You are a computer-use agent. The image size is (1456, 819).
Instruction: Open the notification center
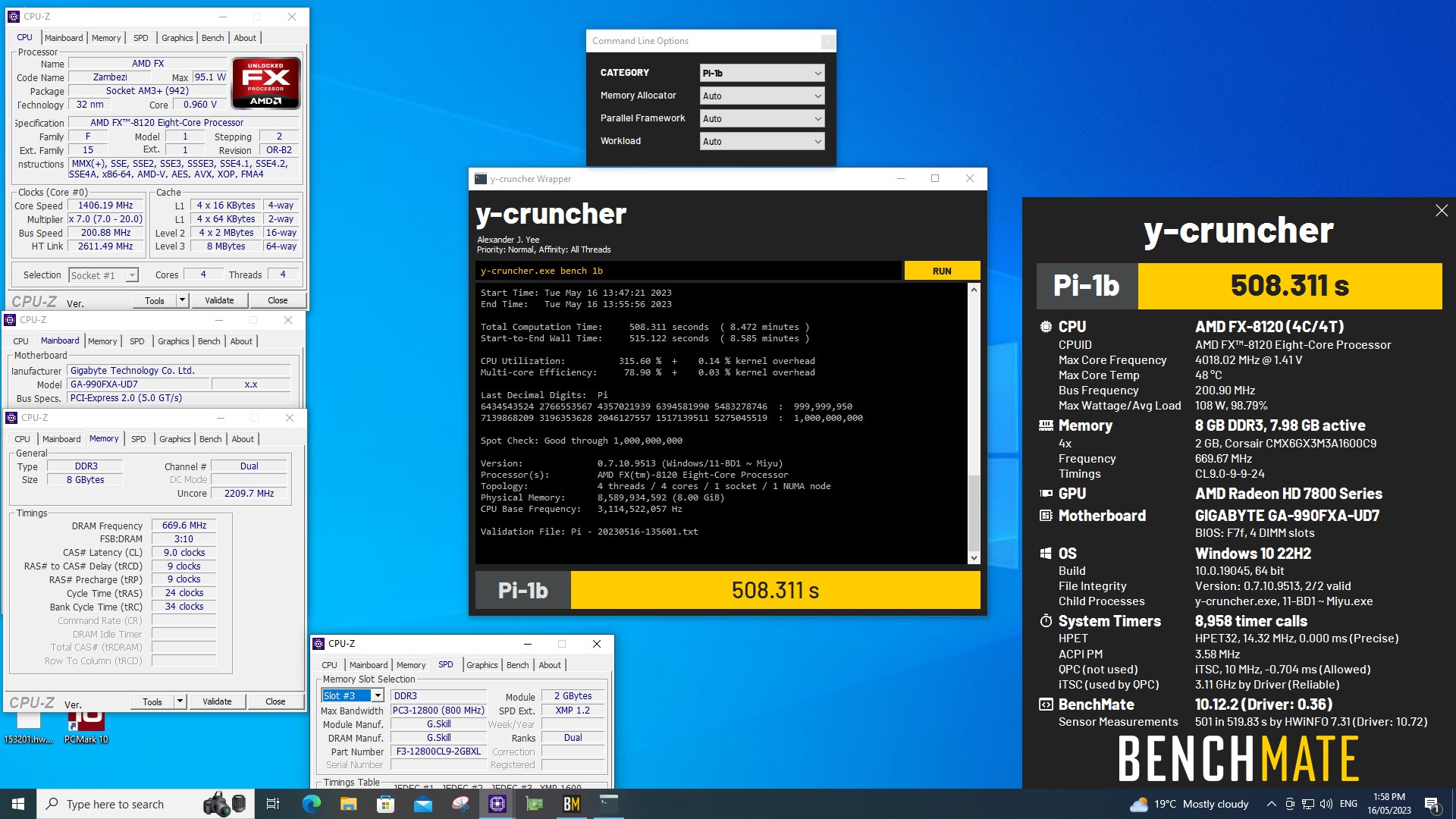[x=1432, y=804]
